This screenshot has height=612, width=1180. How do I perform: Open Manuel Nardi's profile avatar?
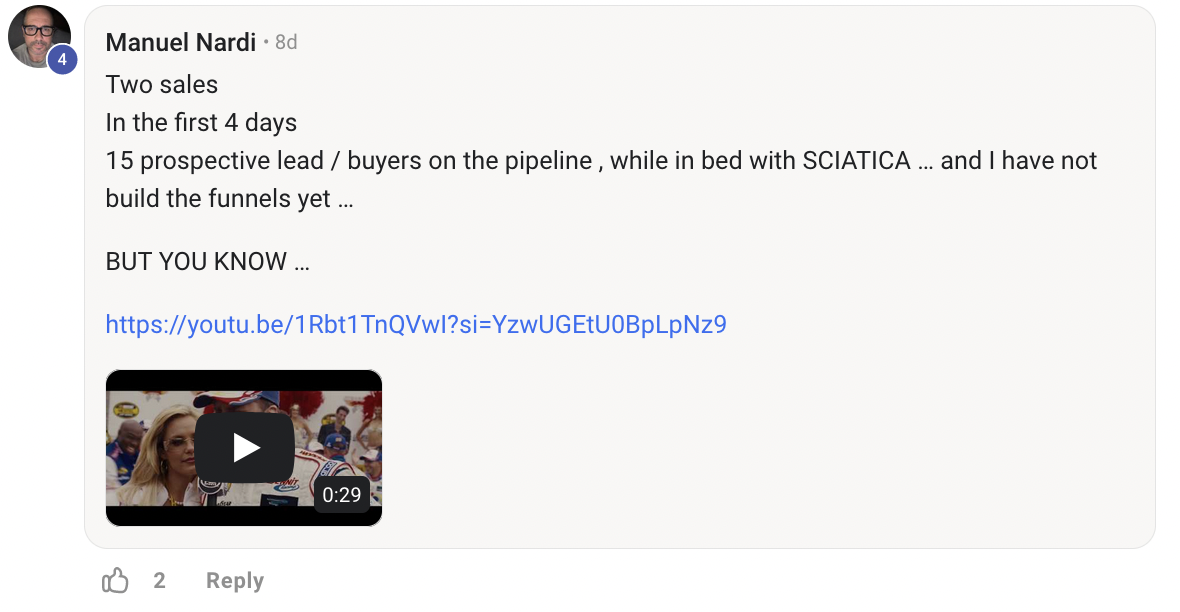pyautogui.click(x=38, y=35)
